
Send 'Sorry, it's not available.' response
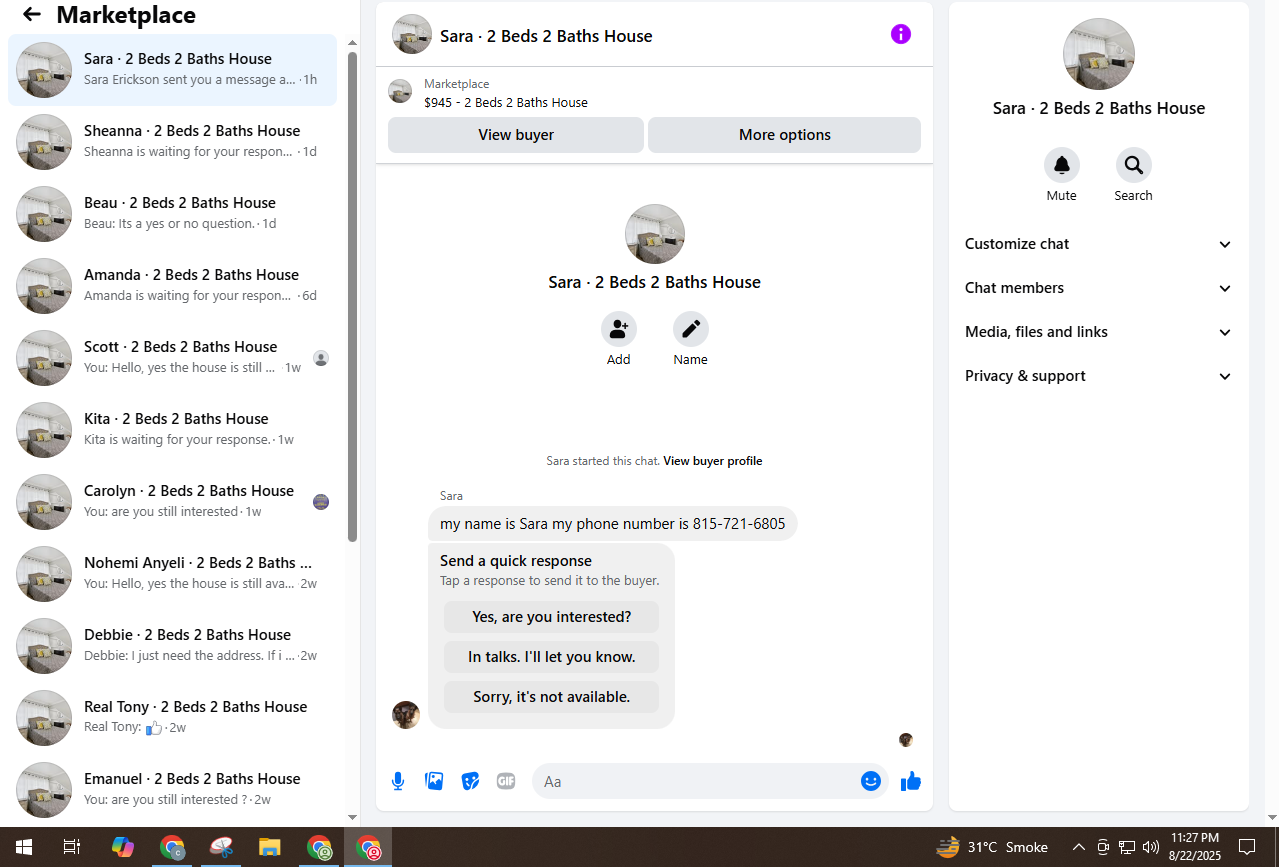coord(552,697)
